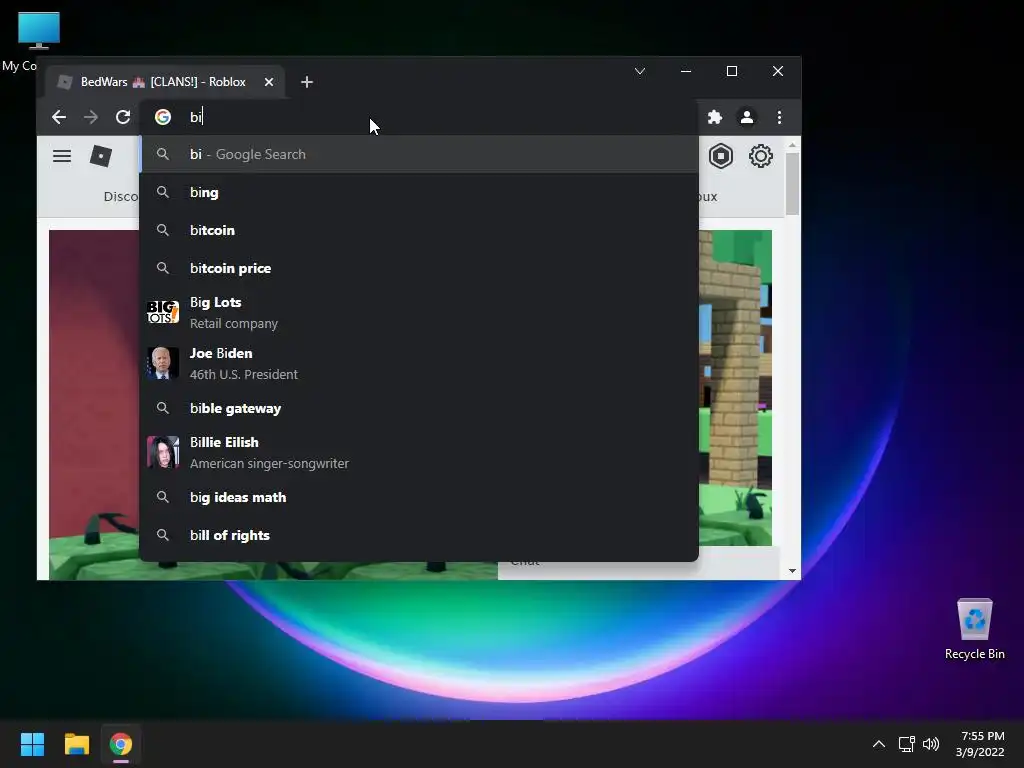The image size is (1024, 768).
Task: Click the magnifier icon beside 'bing'
Action: coord(163,192)
